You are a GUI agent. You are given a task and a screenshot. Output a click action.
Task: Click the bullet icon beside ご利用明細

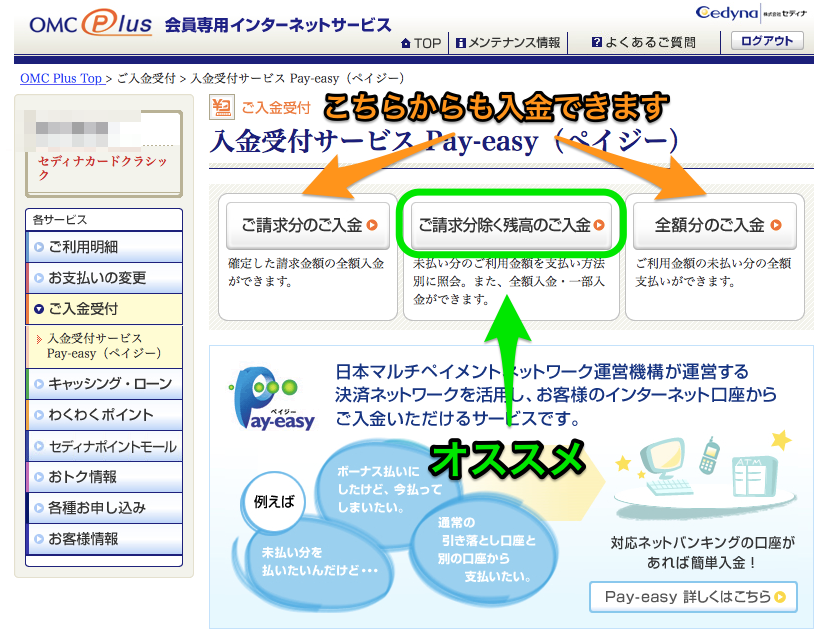click(39, 247)
